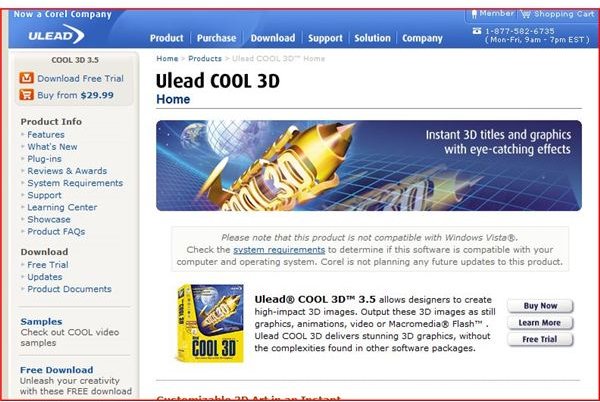Click the orange shopping cart Buy icon

tap(26, 94)
